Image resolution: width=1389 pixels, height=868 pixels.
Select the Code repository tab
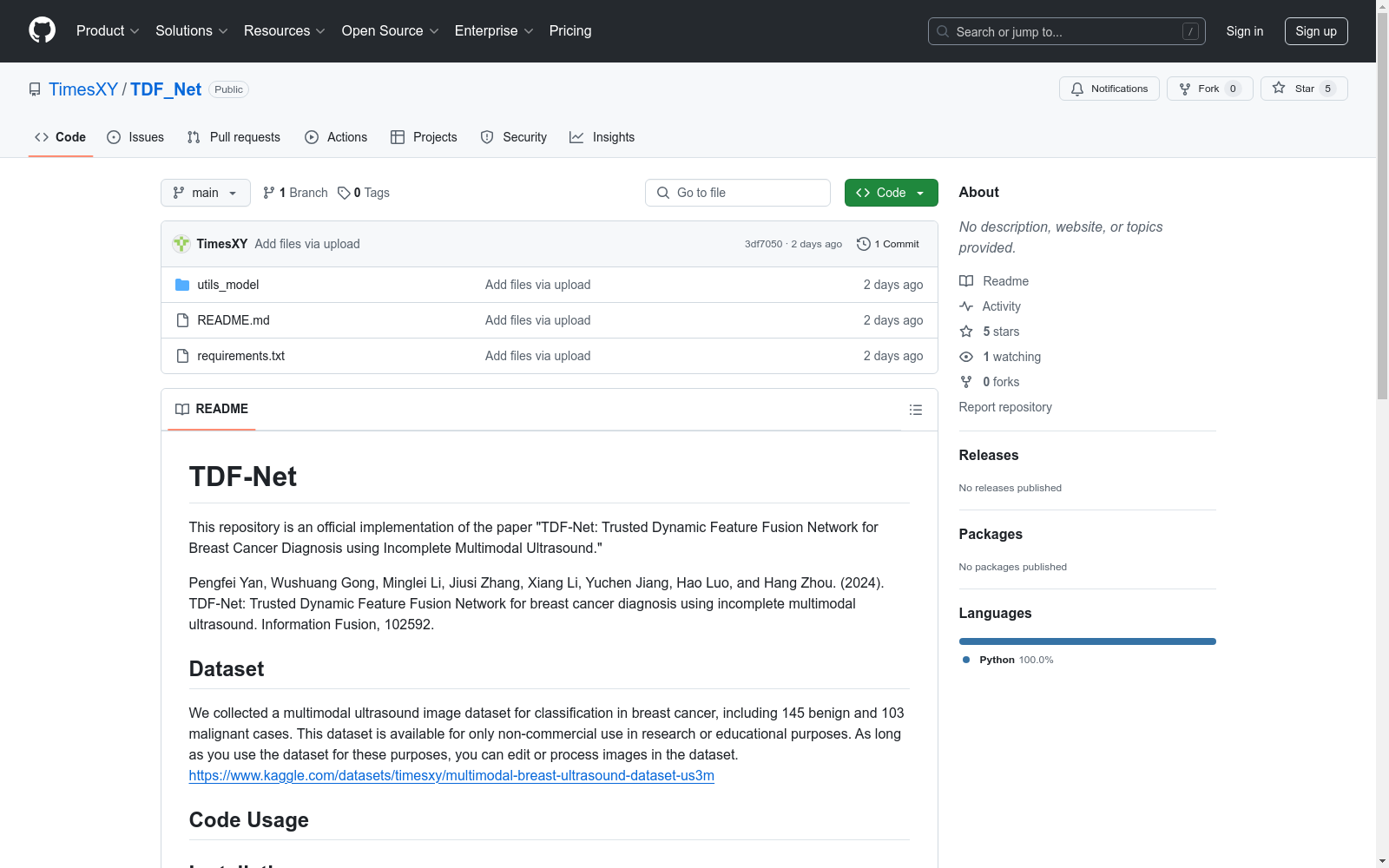(61, 137)
